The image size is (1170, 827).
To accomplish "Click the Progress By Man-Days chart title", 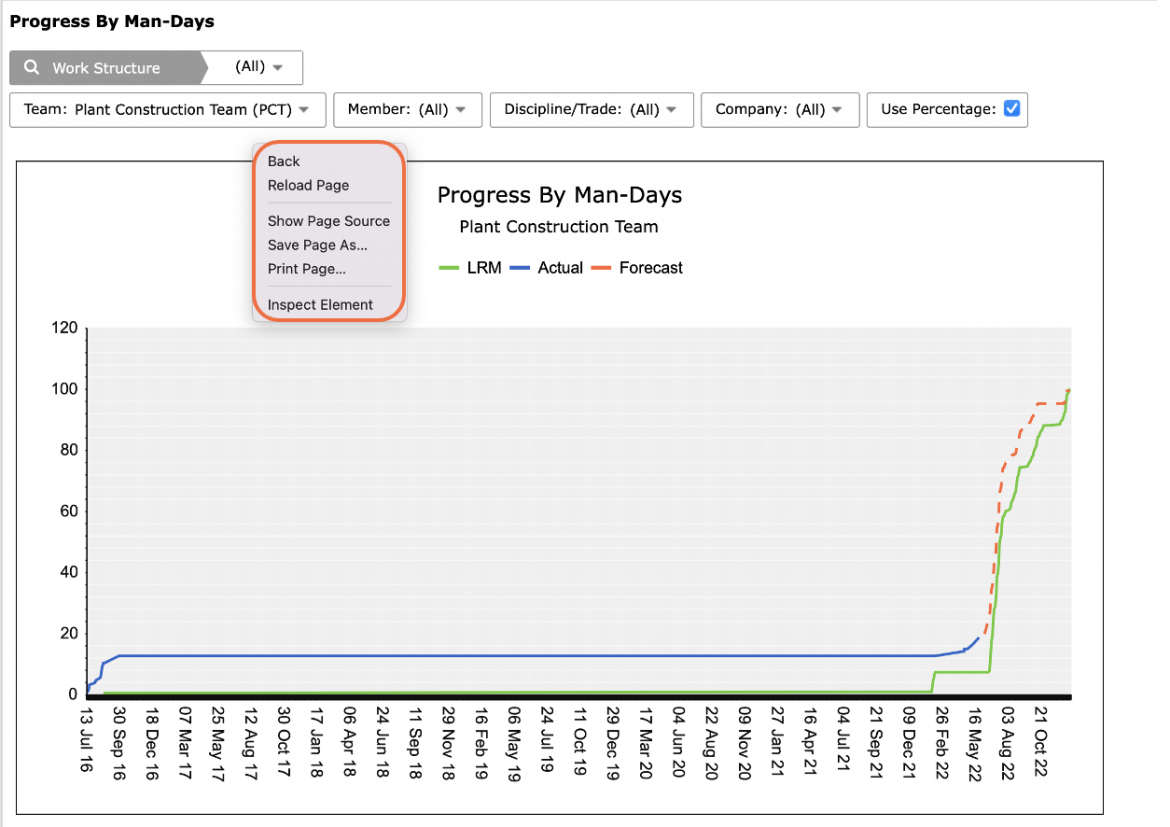I will coord(560,195).
